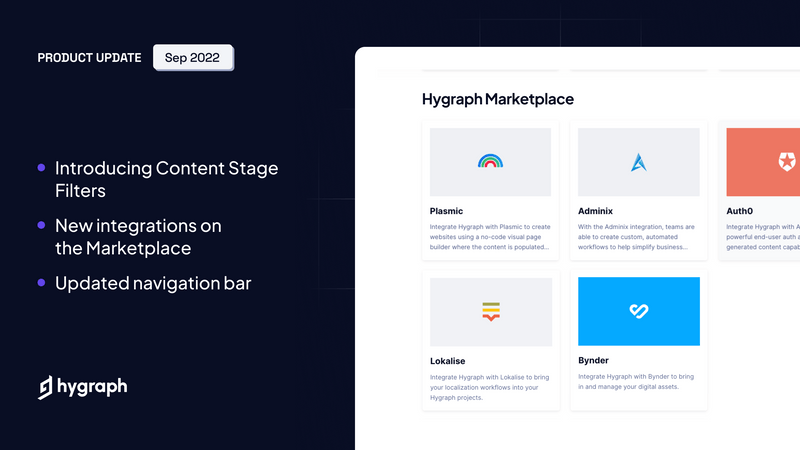Click the Plasmic rainbow logo icon
Viewport: 800px width, 450px height.
490,161
